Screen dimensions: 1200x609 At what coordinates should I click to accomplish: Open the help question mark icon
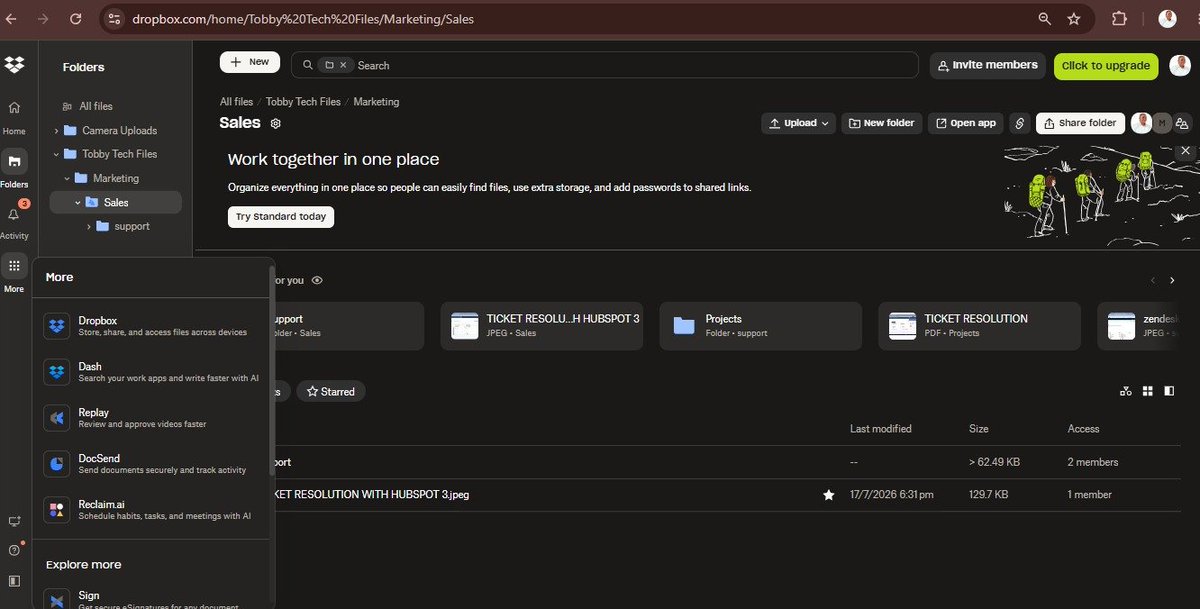(x=14, y=550)
